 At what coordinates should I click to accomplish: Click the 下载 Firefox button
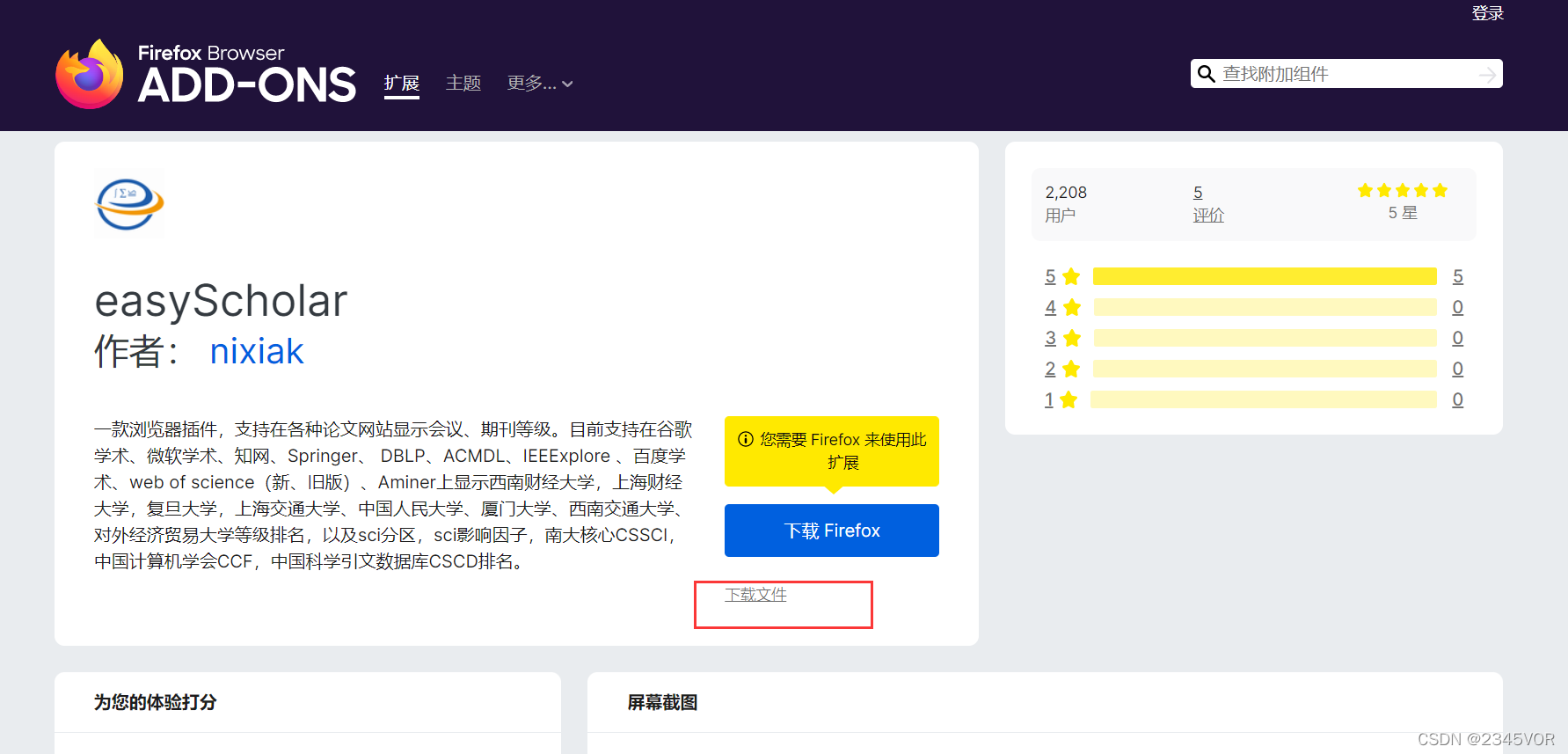(x=832, y=531)
